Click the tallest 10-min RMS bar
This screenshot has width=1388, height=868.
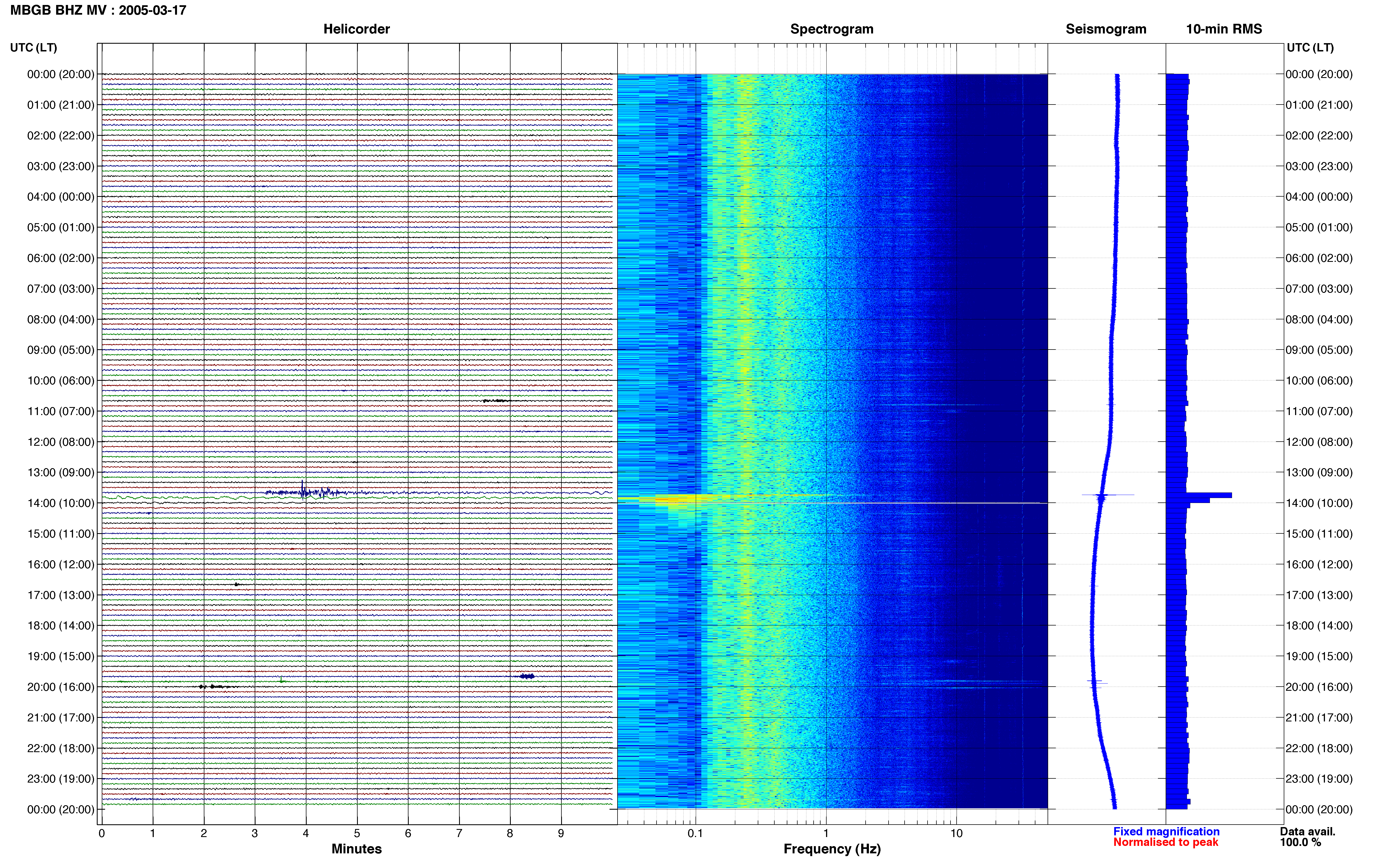click(1199, 495)
